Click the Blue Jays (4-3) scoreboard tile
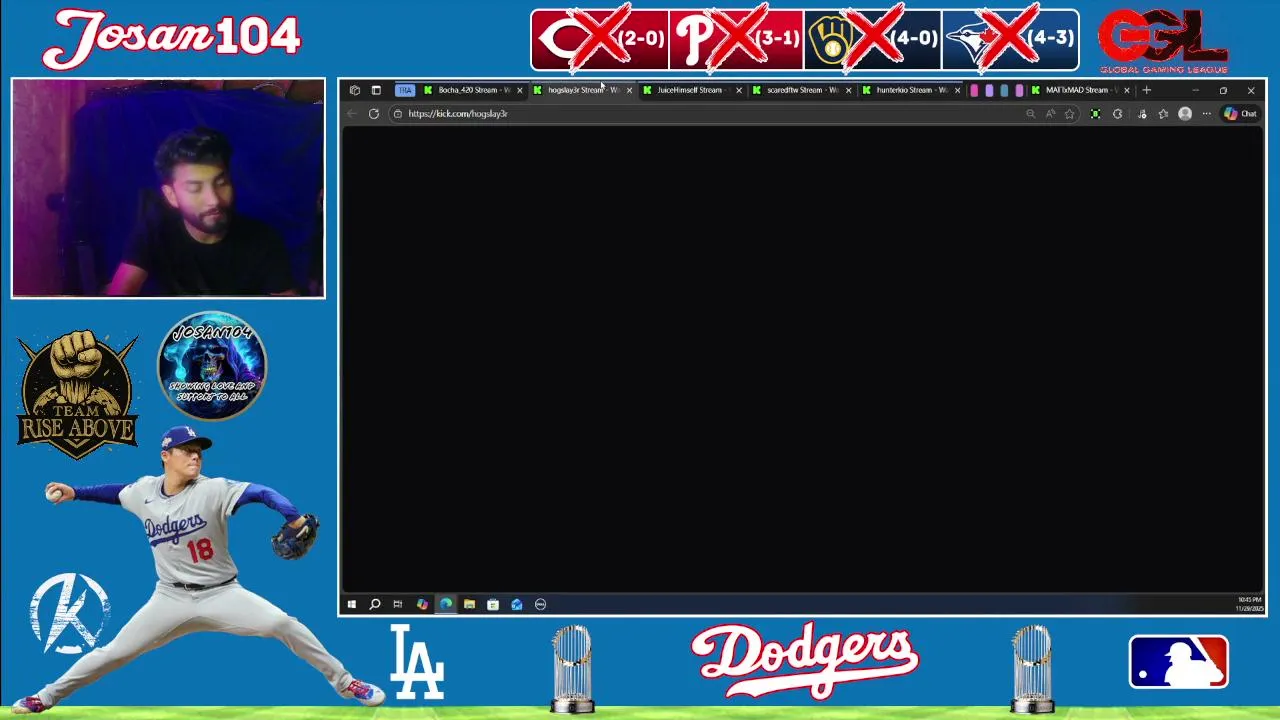This screenshot has height=720, width=1280. [1010, 40]
